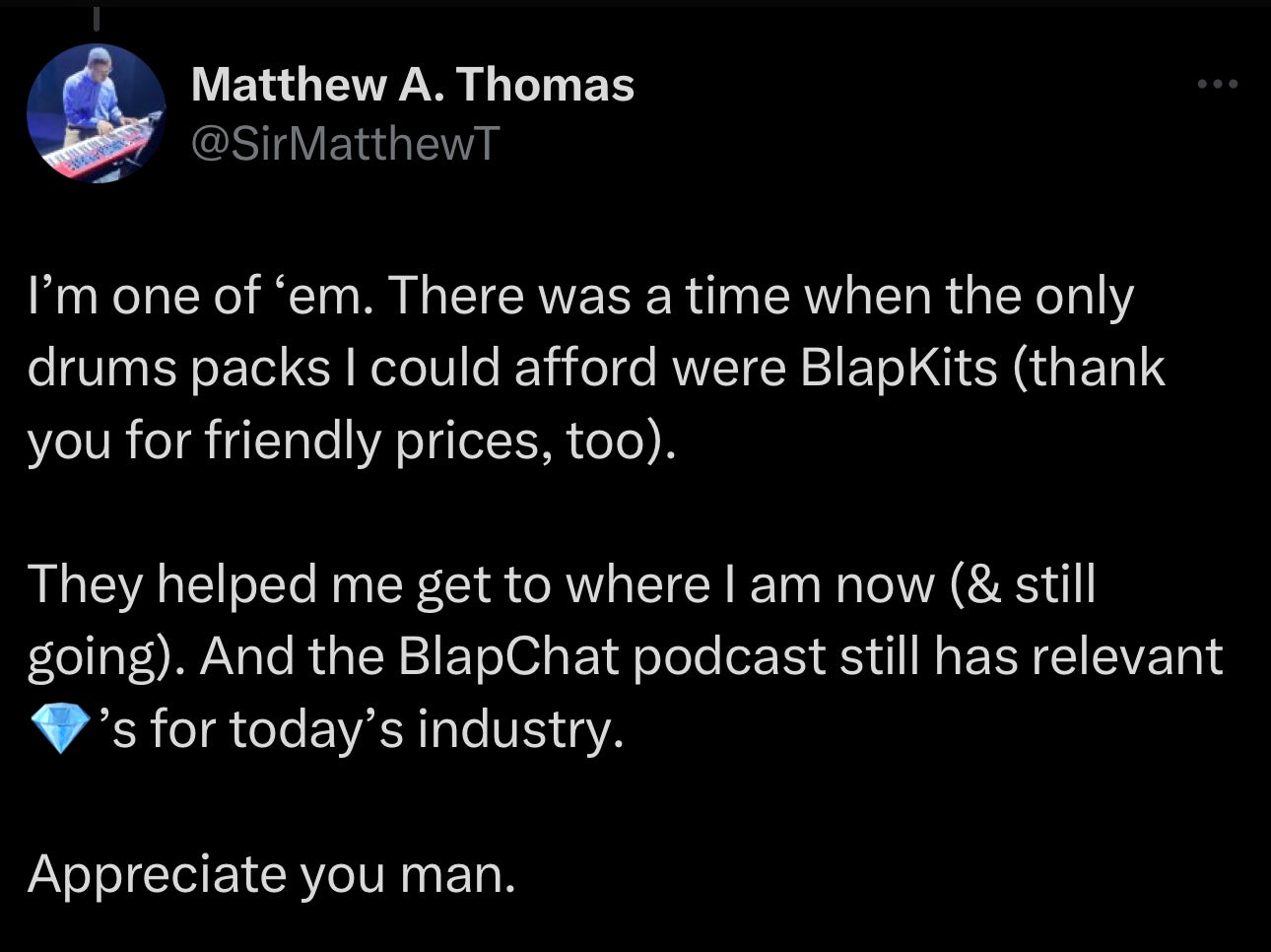Click the thread connector line above avatar
The height and width of the screenshot is (952, 1271).
pos(96,18)
